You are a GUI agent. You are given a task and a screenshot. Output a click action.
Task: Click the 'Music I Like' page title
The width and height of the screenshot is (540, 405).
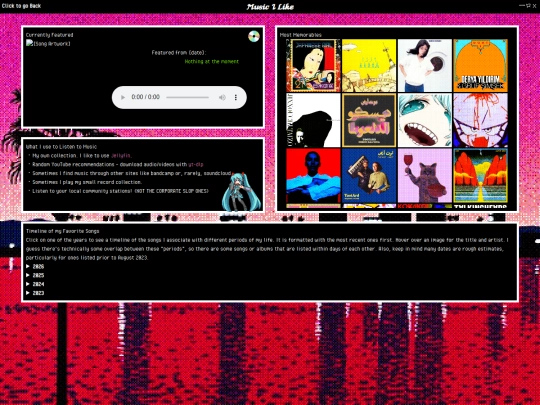pyautogui.click(x=270, y=7)
